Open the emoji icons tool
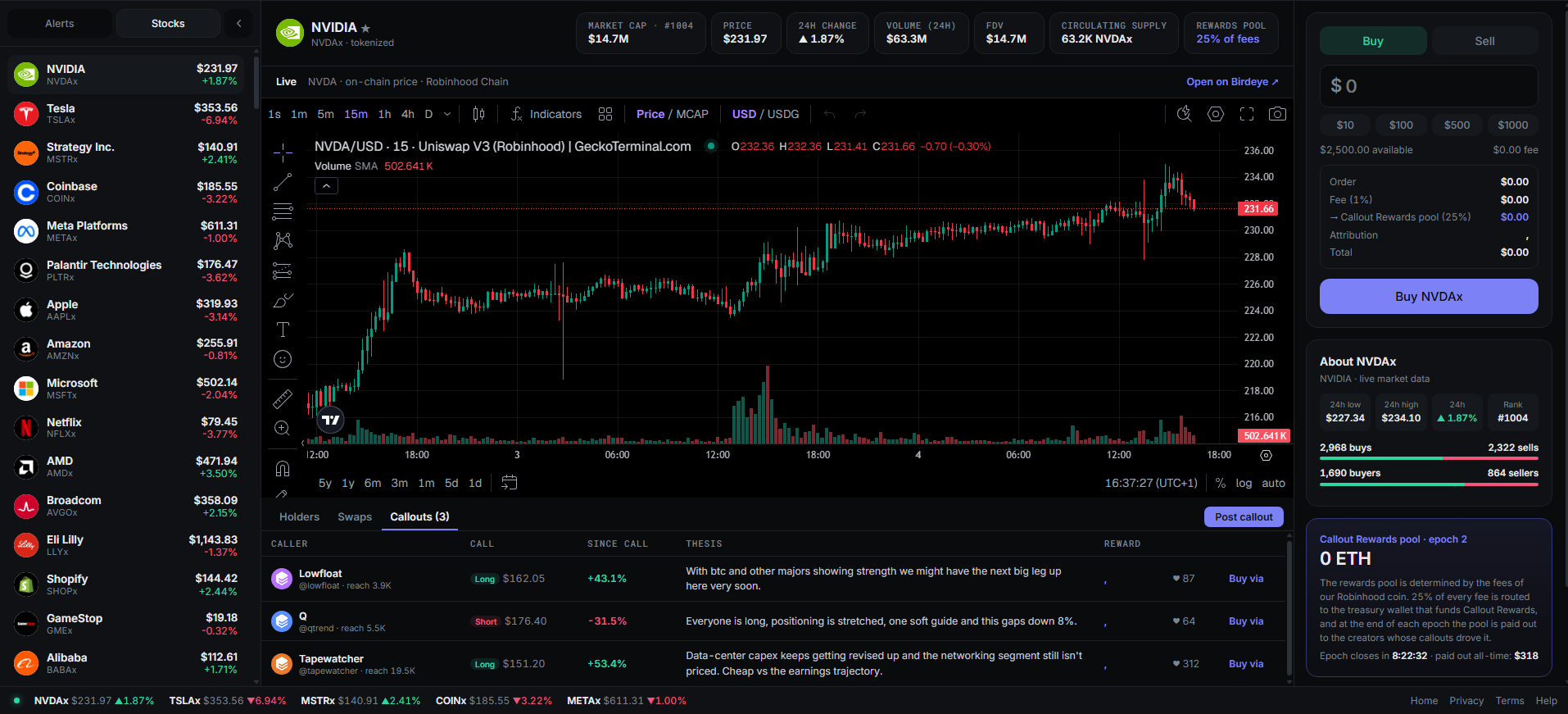 [x=283, y=359]
